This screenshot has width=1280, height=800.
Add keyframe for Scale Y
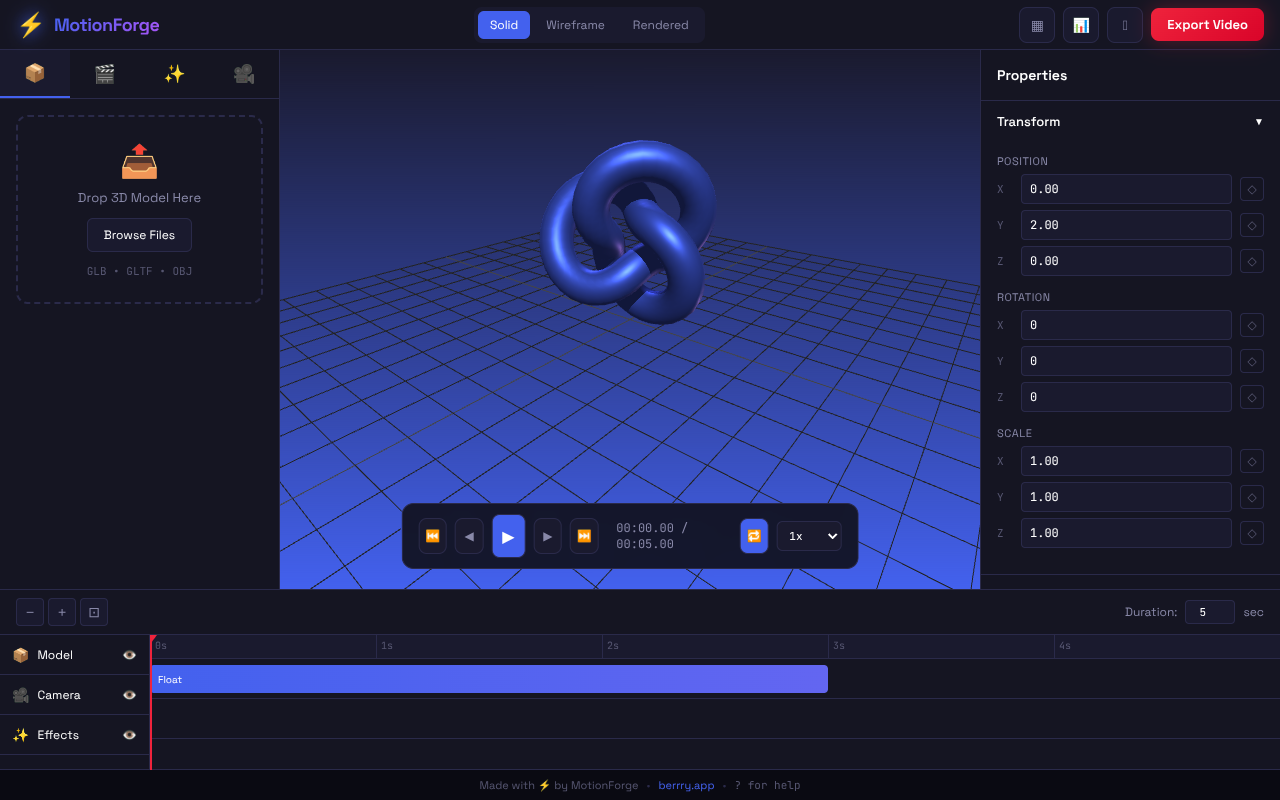pyautogui.click(x=1252, y=497)
